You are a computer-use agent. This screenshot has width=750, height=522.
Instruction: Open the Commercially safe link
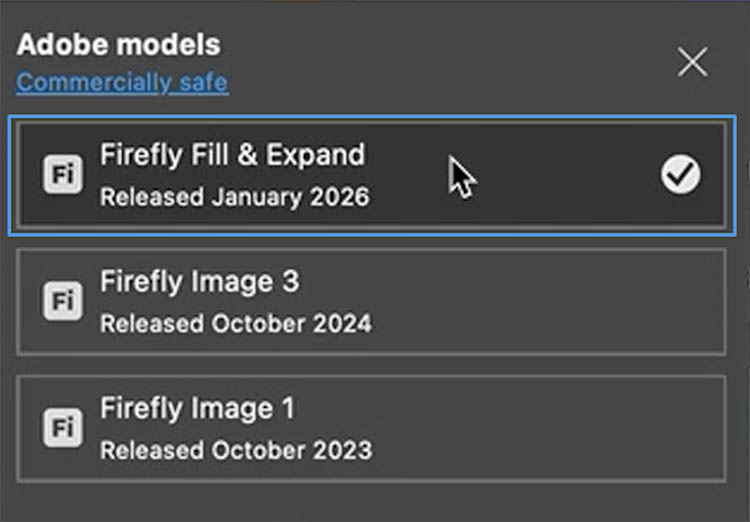(x=122, y=82)
